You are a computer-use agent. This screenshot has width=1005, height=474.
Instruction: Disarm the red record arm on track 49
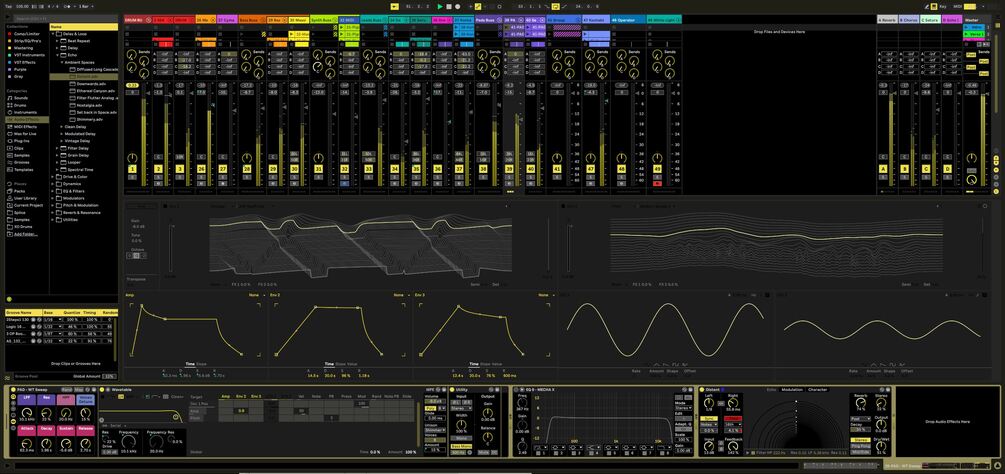[657, 183]
